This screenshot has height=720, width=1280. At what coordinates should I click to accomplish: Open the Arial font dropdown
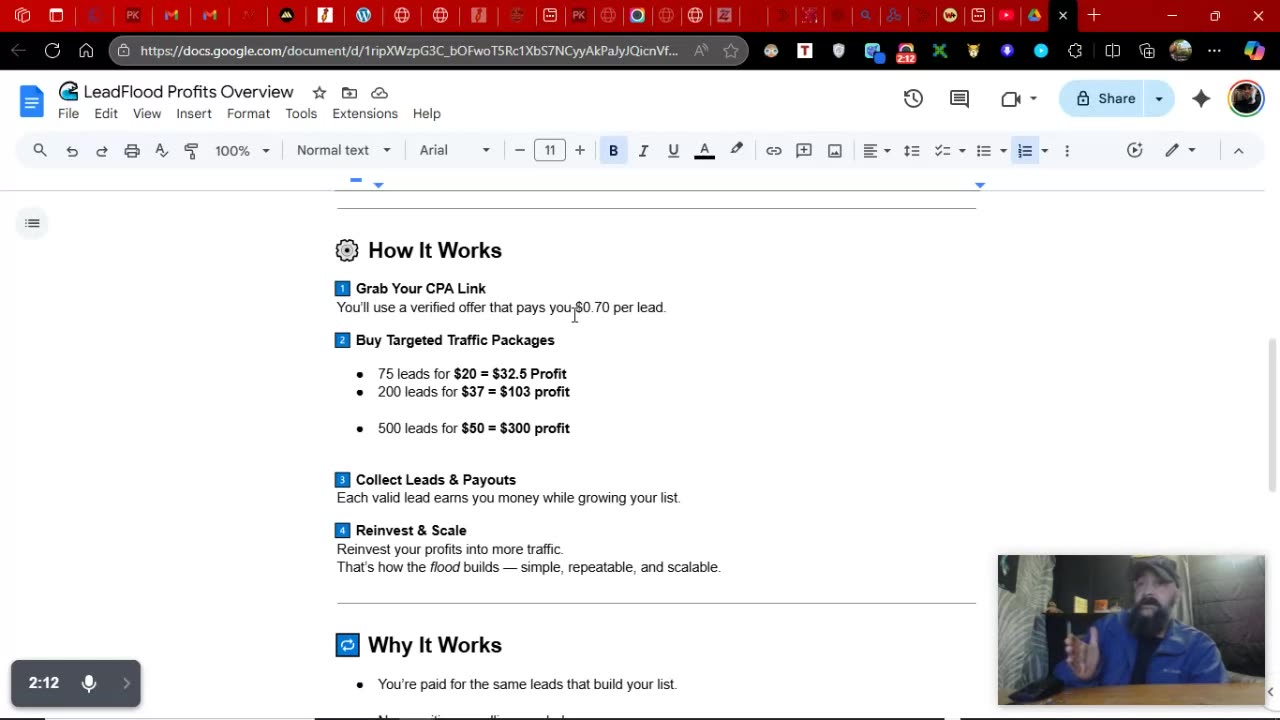[x=455, y=151]
